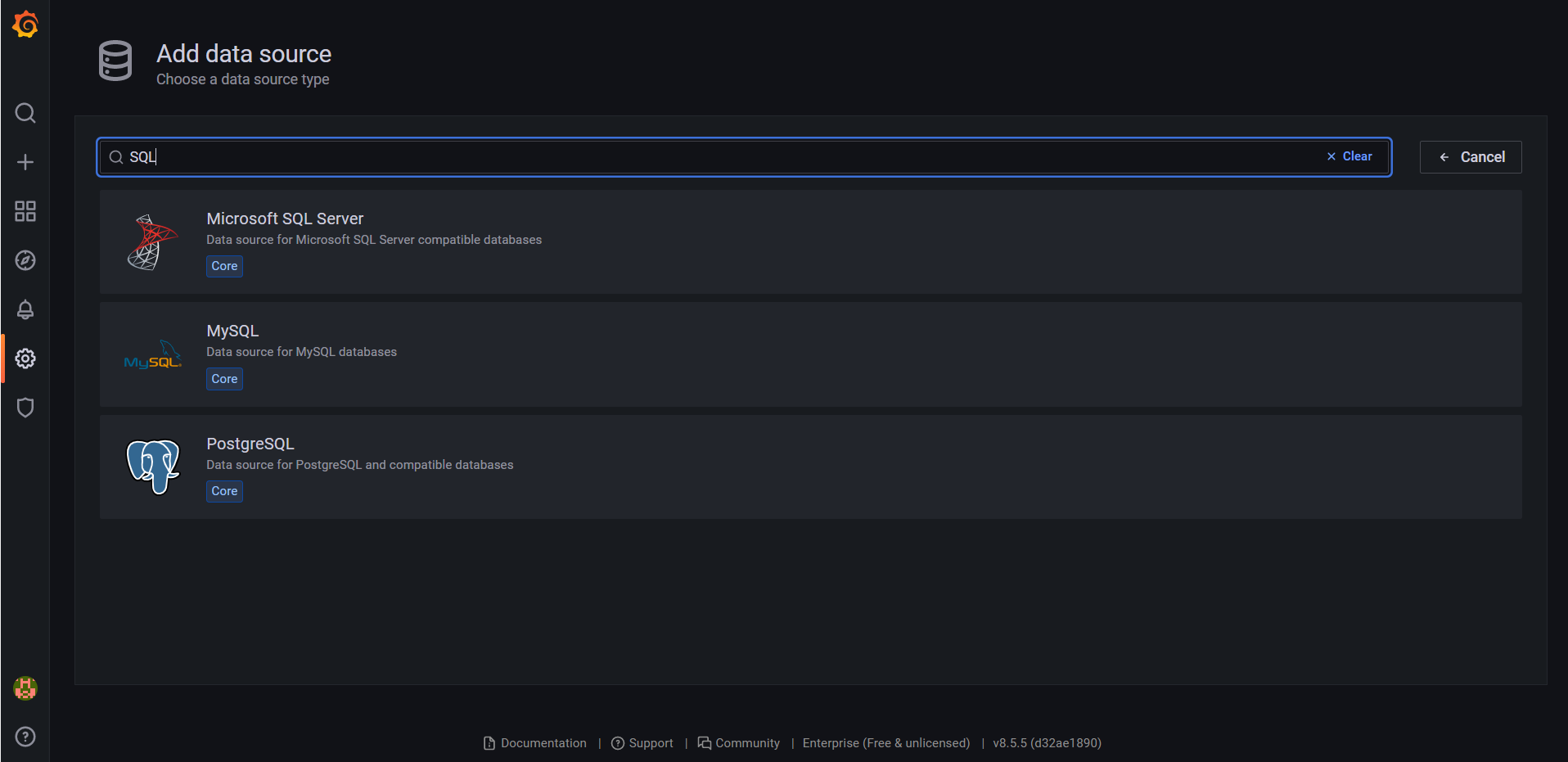Open the Community footer link
1568x762 pixels.
(x=739, y=743)
